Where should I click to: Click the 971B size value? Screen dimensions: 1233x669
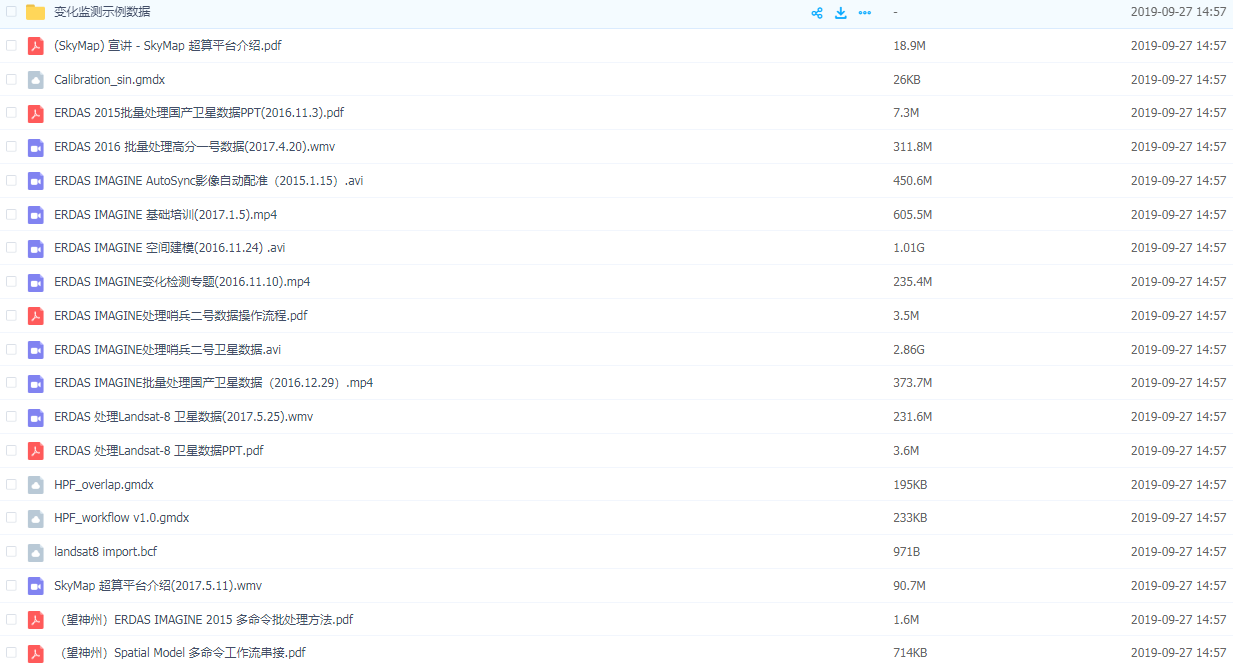(907, 552)
